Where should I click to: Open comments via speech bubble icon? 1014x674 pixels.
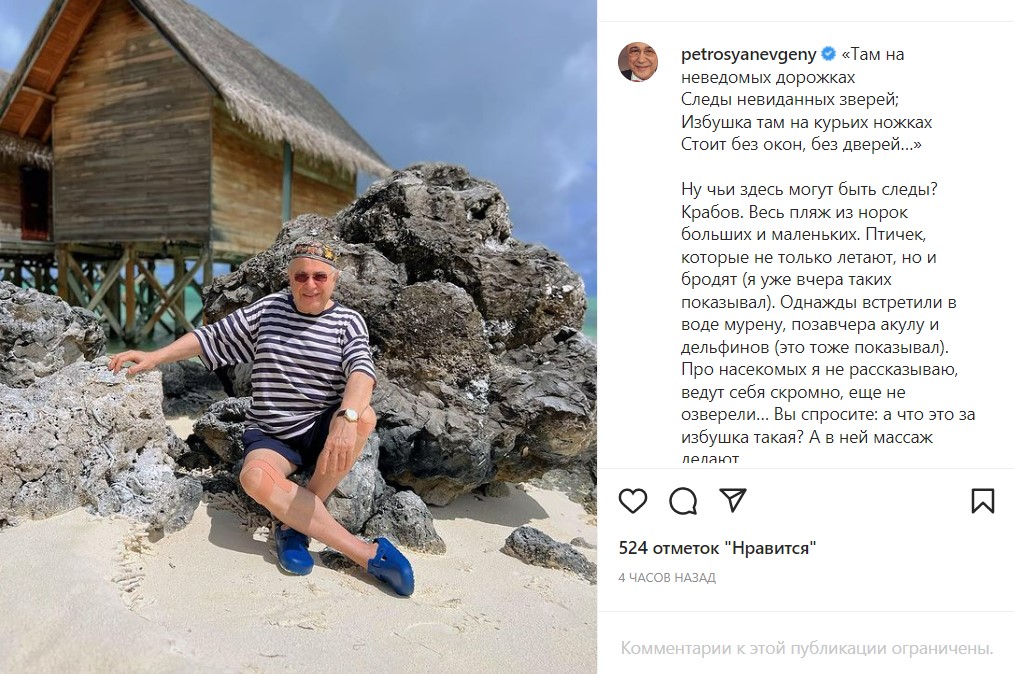click(683, 501)
